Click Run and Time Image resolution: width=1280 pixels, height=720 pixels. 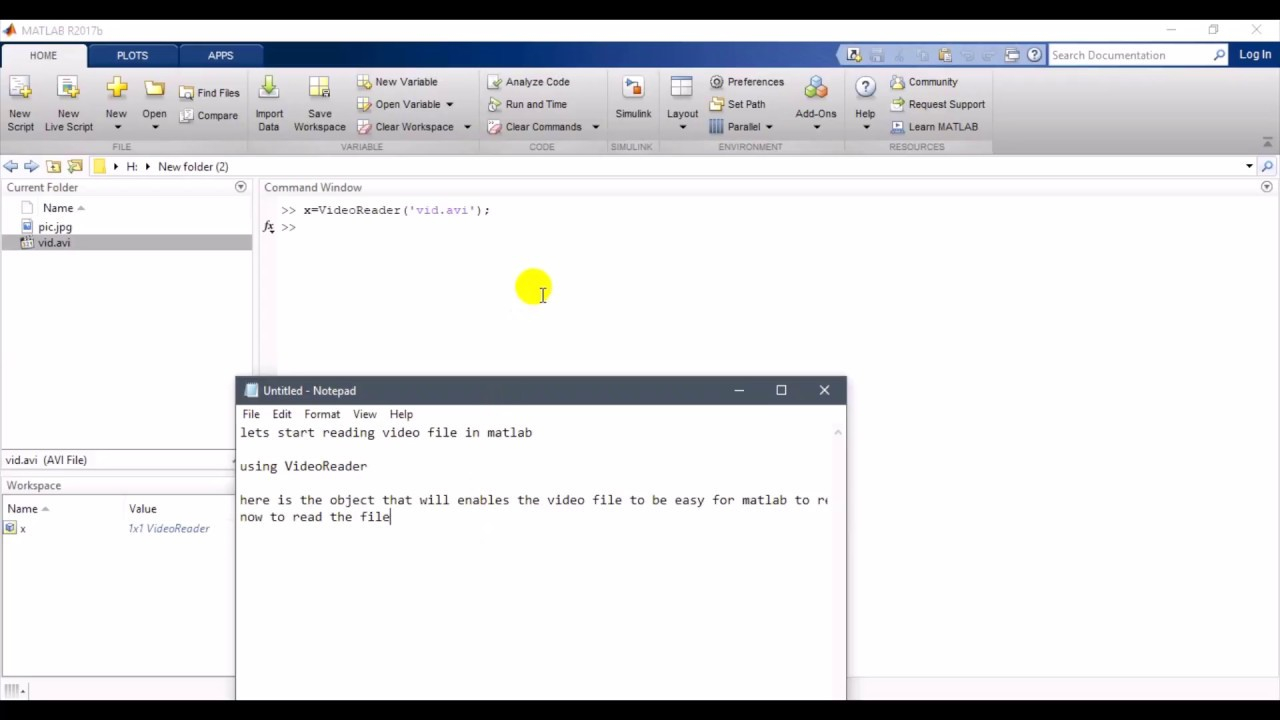pyautogui.click(x=527, y=104)
